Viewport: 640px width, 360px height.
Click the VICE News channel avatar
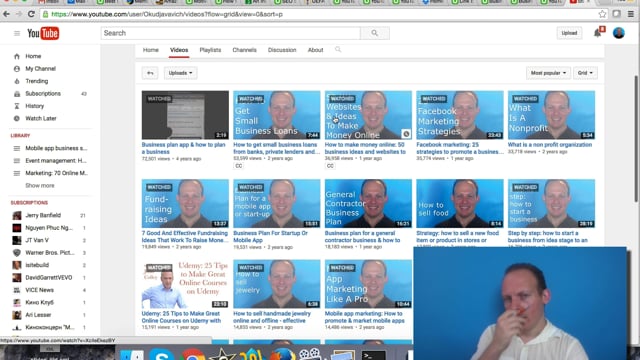tap(17, 290)
